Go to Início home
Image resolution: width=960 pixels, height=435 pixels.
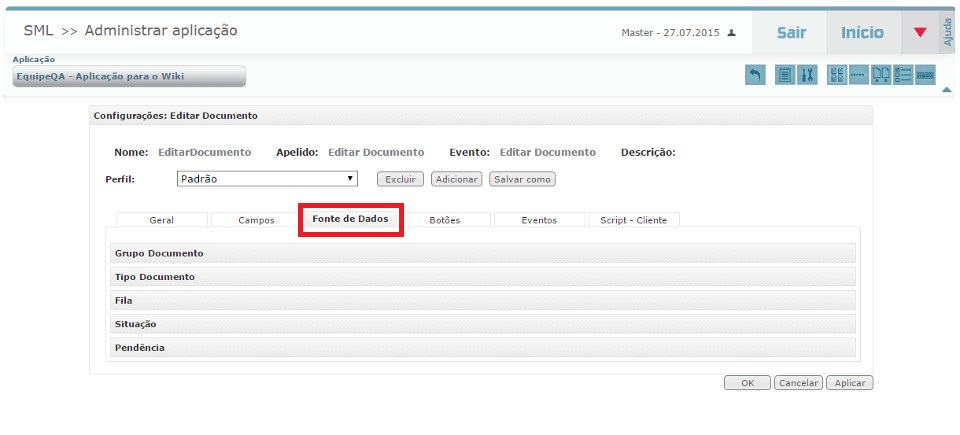coord(863,32)
